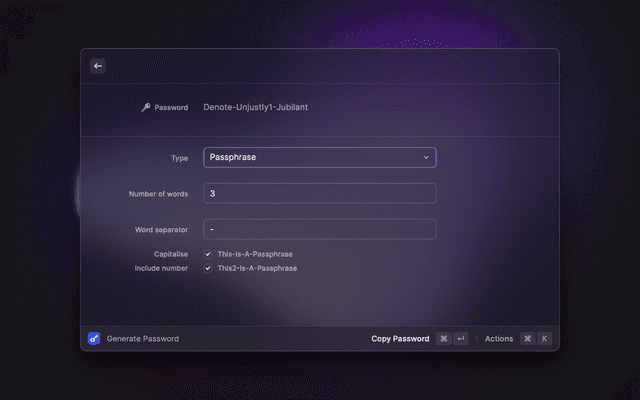640x400 pixels.
Task: Click the back arrow button
Action: 98,66
